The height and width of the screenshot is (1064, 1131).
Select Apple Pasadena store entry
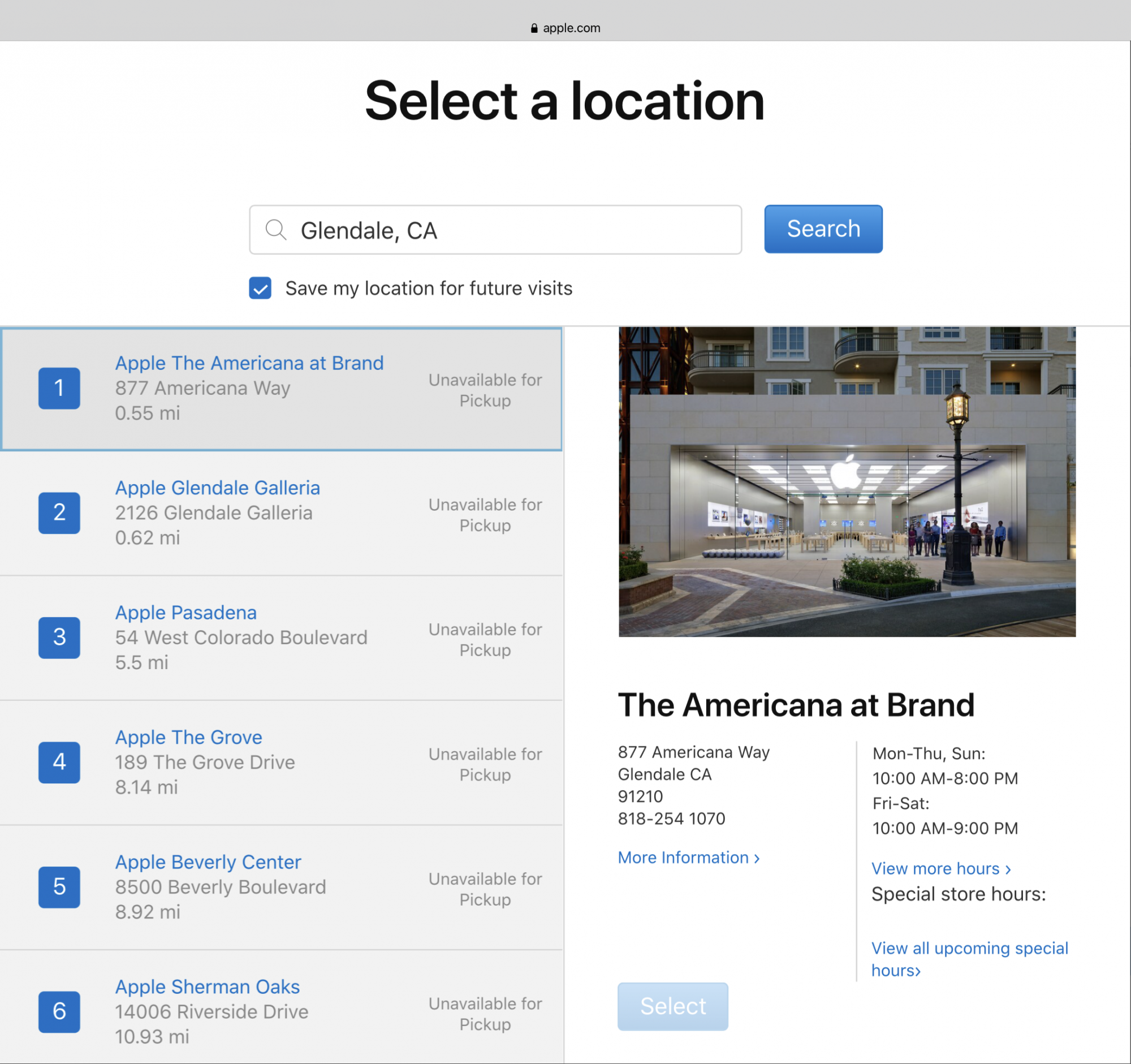(185, 612)
